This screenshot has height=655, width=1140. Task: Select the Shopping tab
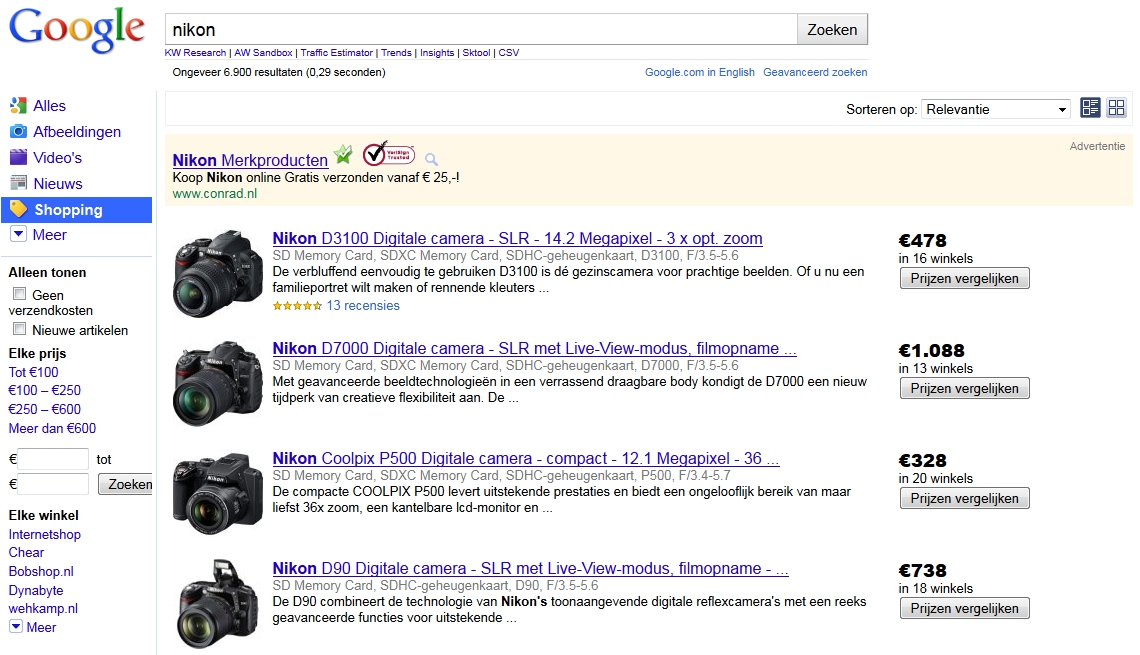76,209
